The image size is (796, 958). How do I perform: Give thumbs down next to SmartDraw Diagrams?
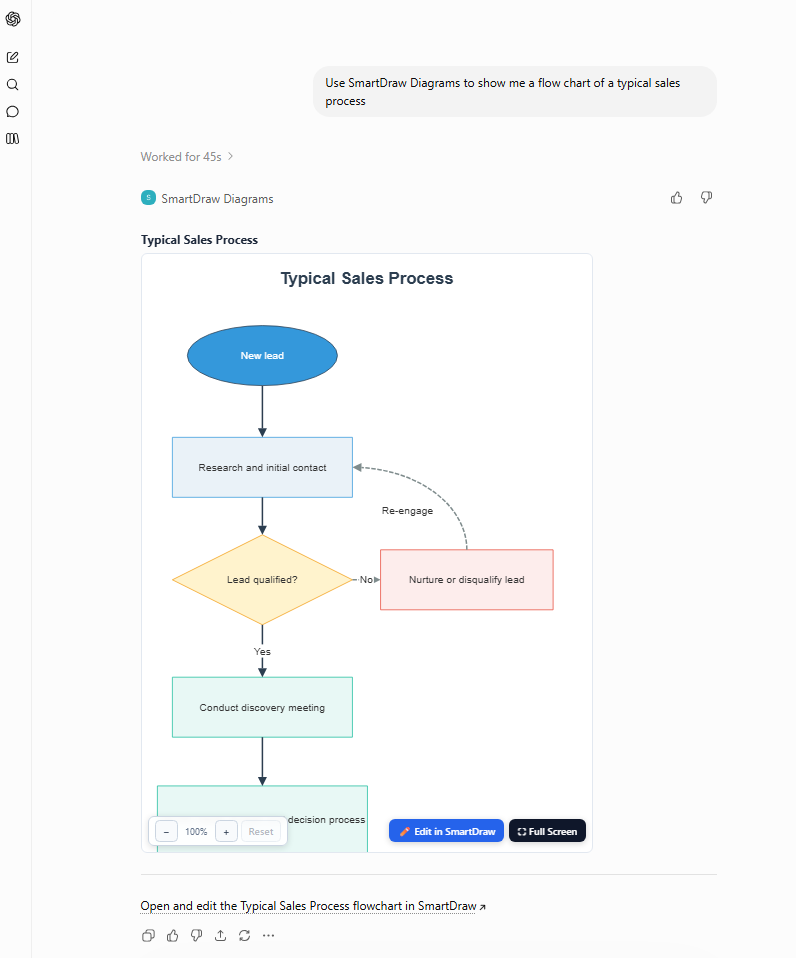click(x=706, y=198)
